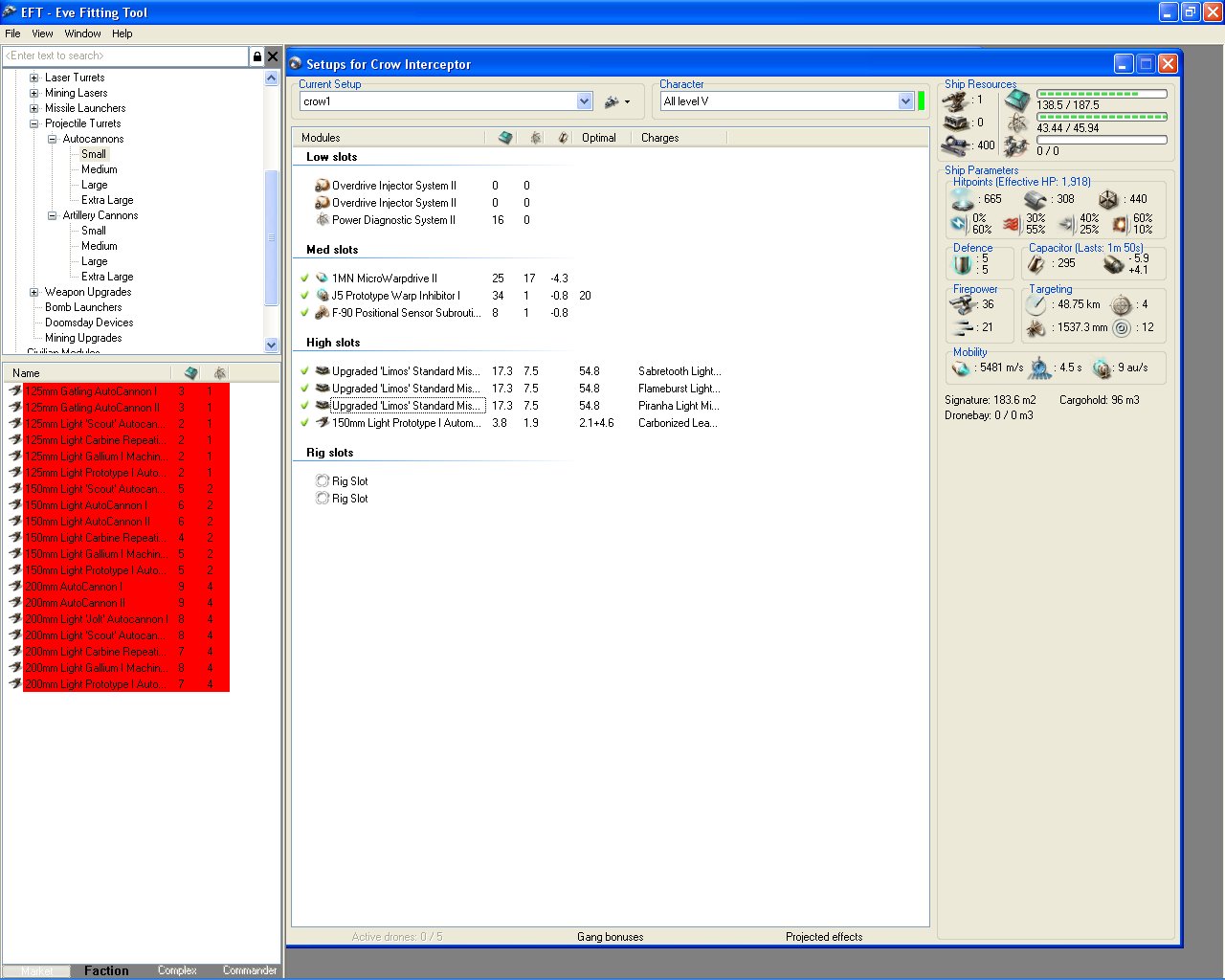Expand the Laser Turrets tree node
The height and width of the screenshot is (980, 1225).
tap(34, 78)
